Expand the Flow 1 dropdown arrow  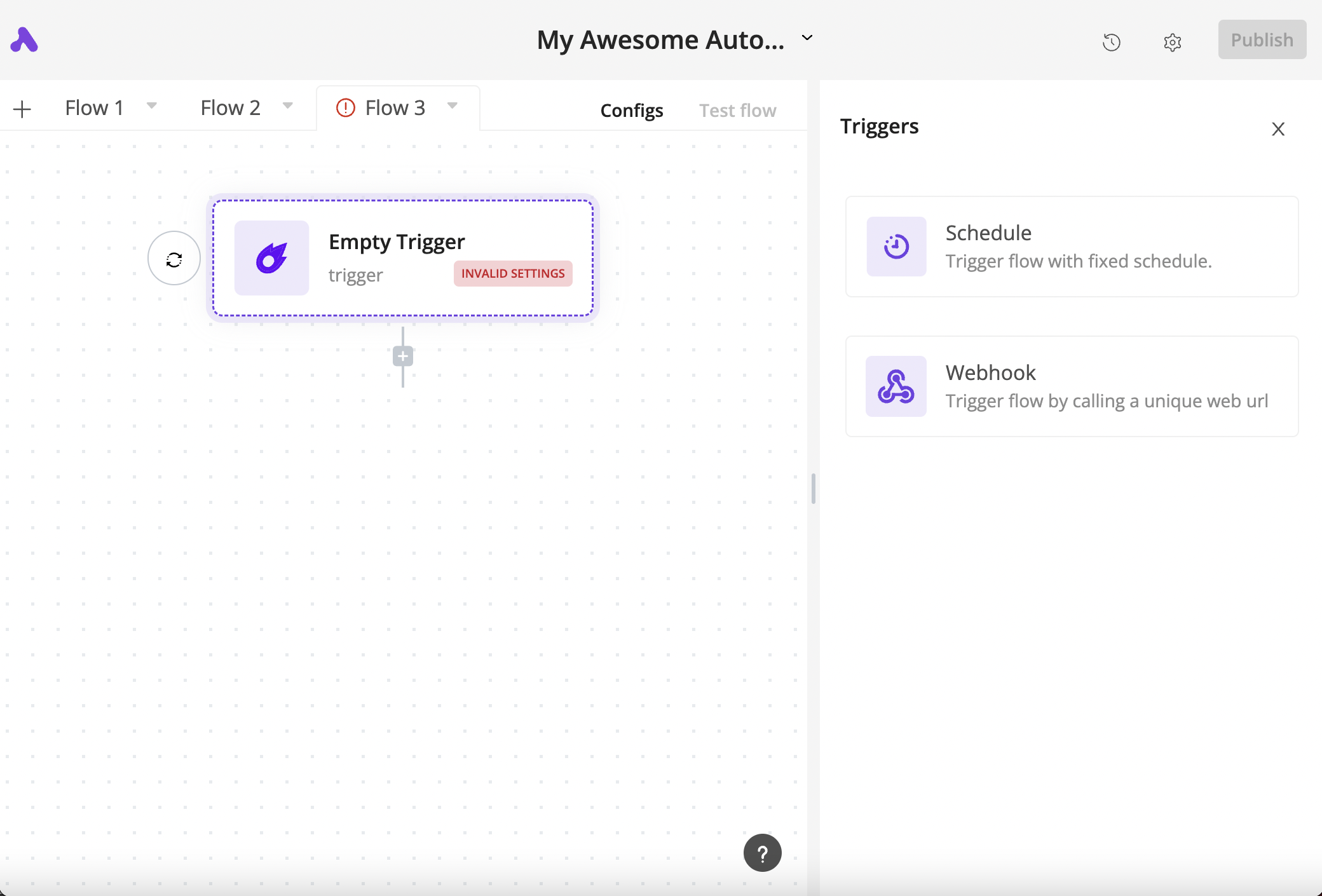coord(152,105)
